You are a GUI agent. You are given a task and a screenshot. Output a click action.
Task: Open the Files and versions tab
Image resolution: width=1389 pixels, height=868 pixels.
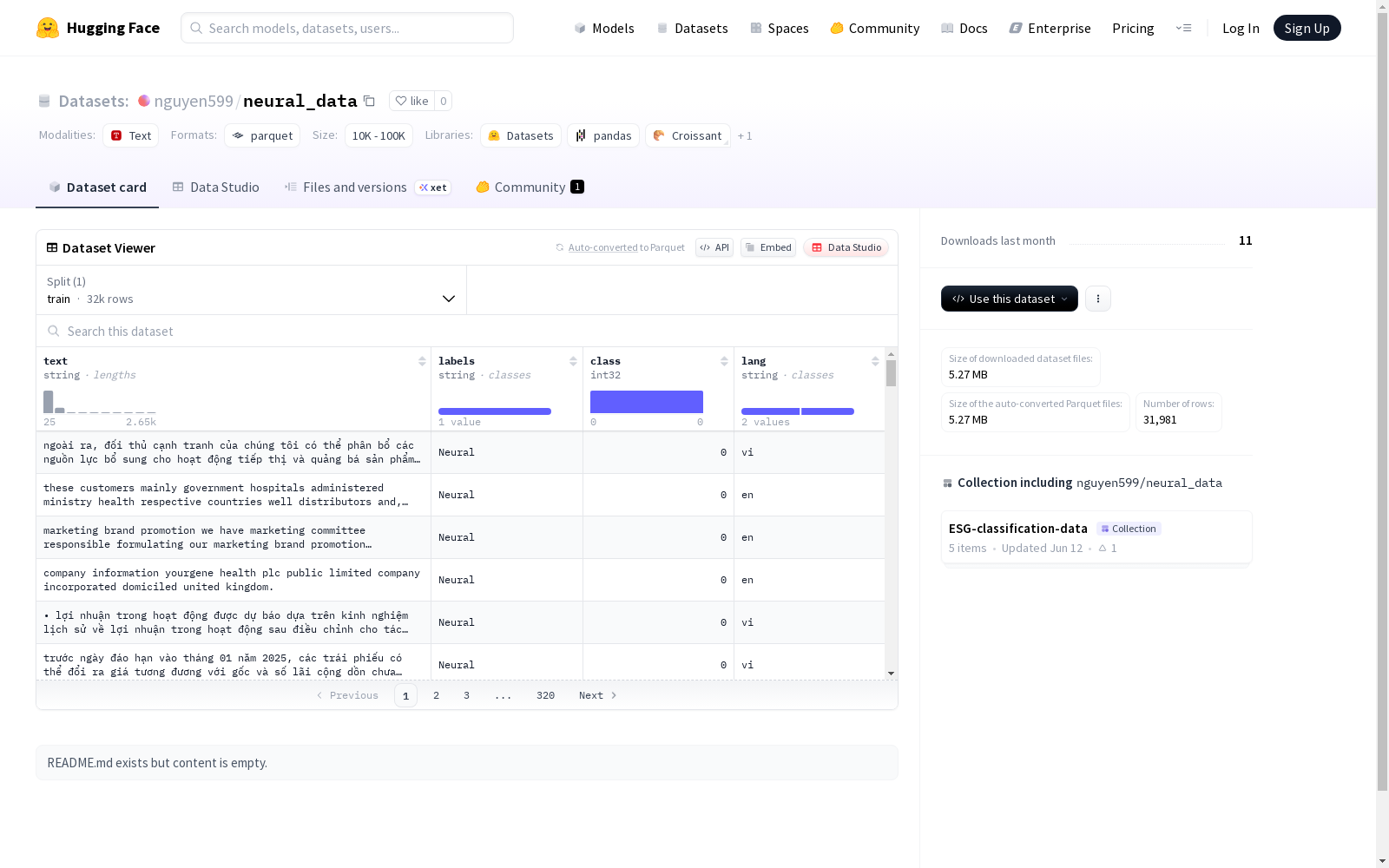click(x=367, y=187)
